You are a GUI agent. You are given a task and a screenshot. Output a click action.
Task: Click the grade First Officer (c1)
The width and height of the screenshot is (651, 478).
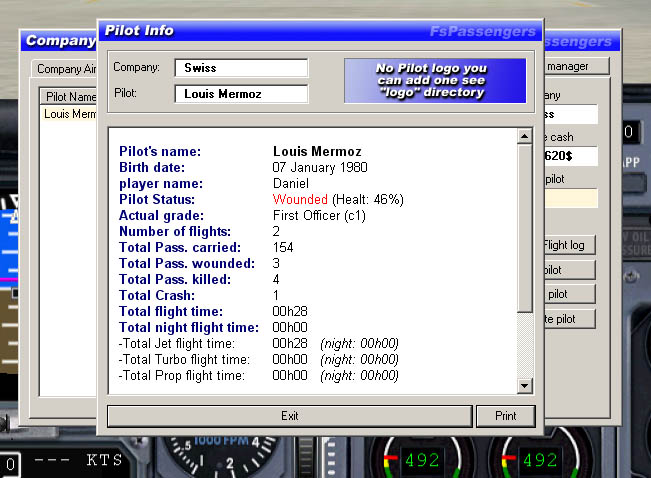[x=319, y=216]
